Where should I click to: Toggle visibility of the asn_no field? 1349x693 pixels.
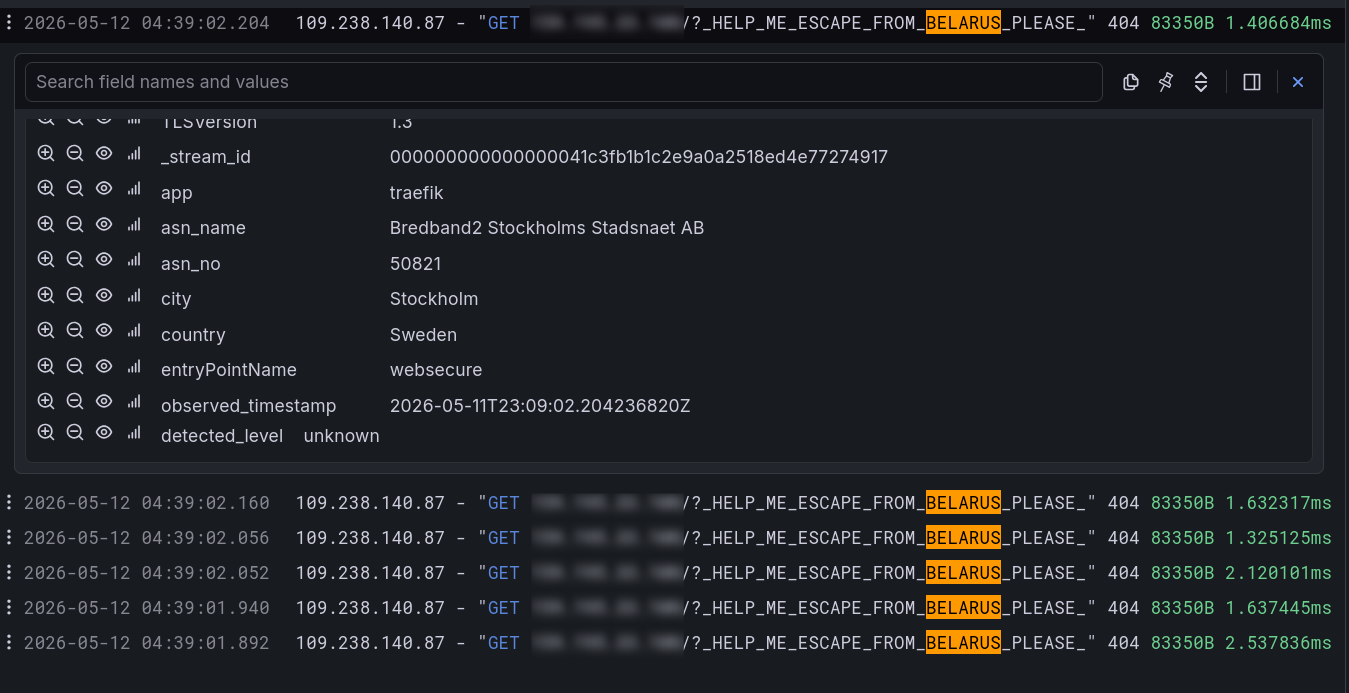pos(103,259)
